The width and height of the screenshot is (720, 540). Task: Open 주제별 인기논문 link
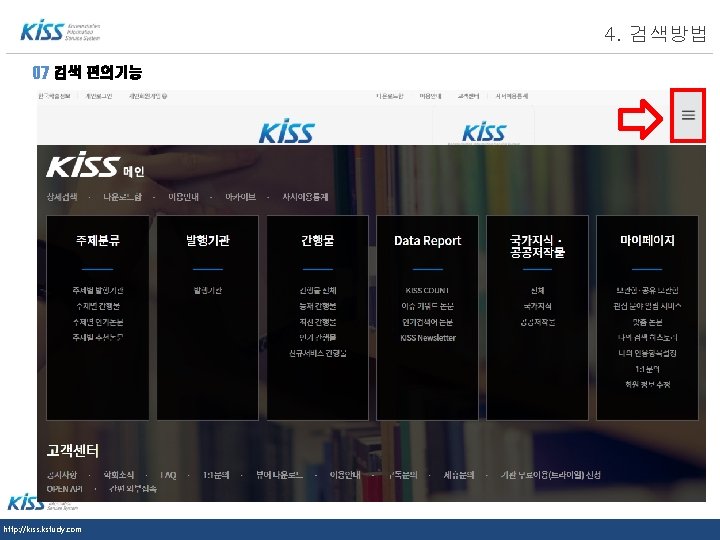98,322
